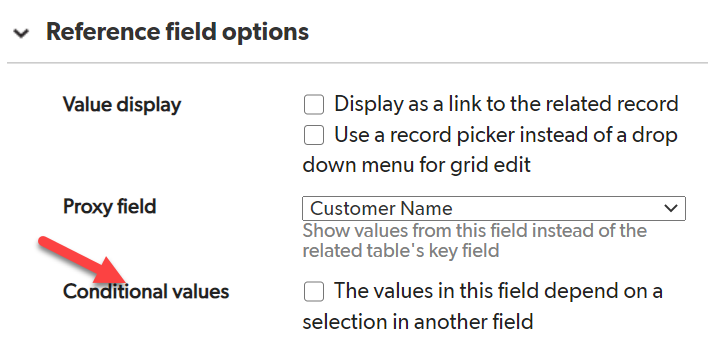Select the Display as a link label text

(506, 104)
